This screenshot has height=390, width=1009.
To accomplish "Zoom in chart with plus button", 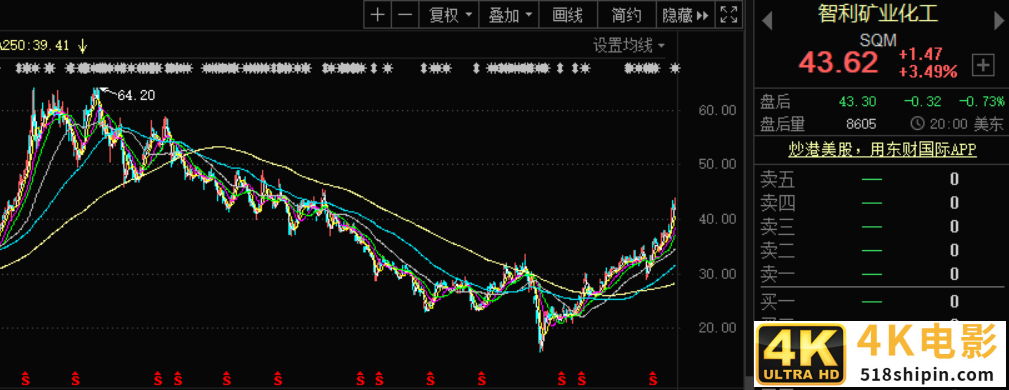I will pyautogui.click(x=378, y=15).
